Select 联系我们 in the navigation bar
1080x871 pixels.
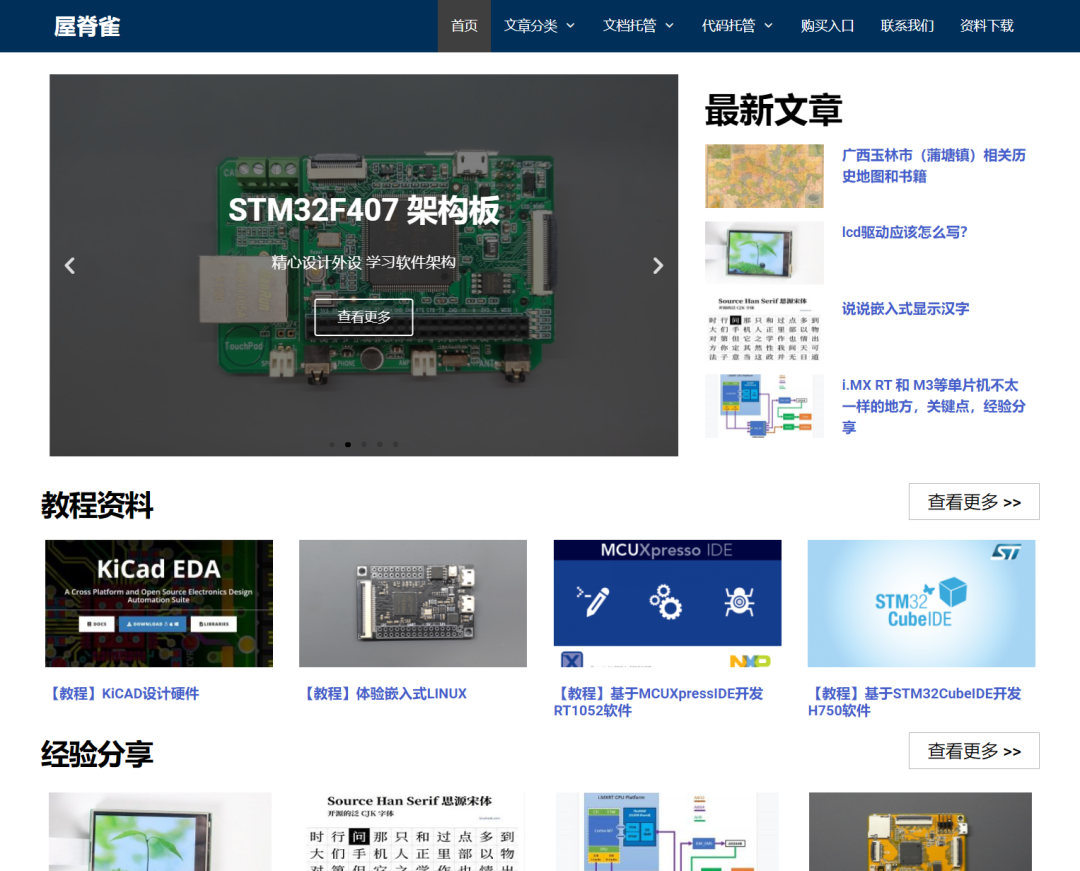907,26
